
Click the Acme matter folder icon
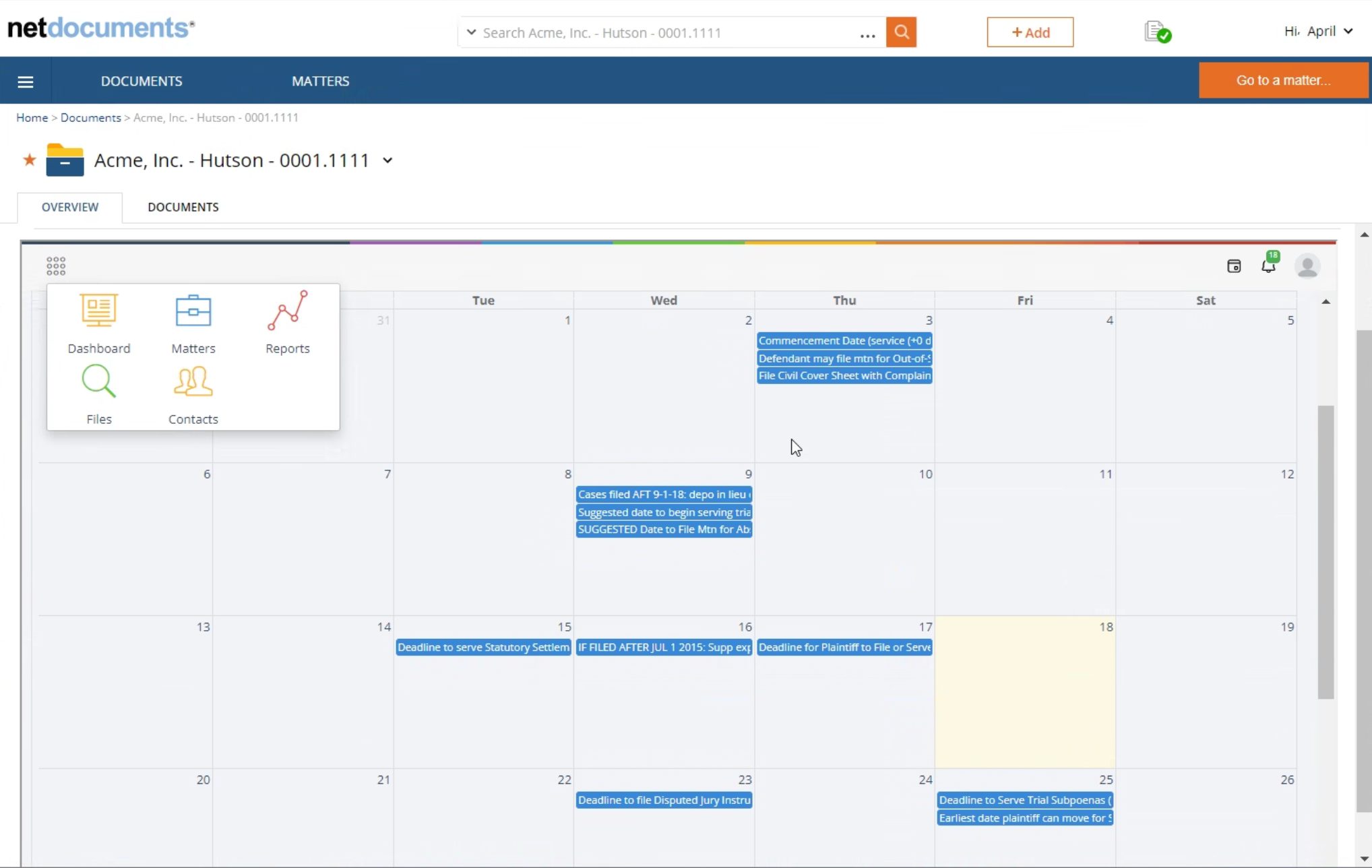point(65,160)
